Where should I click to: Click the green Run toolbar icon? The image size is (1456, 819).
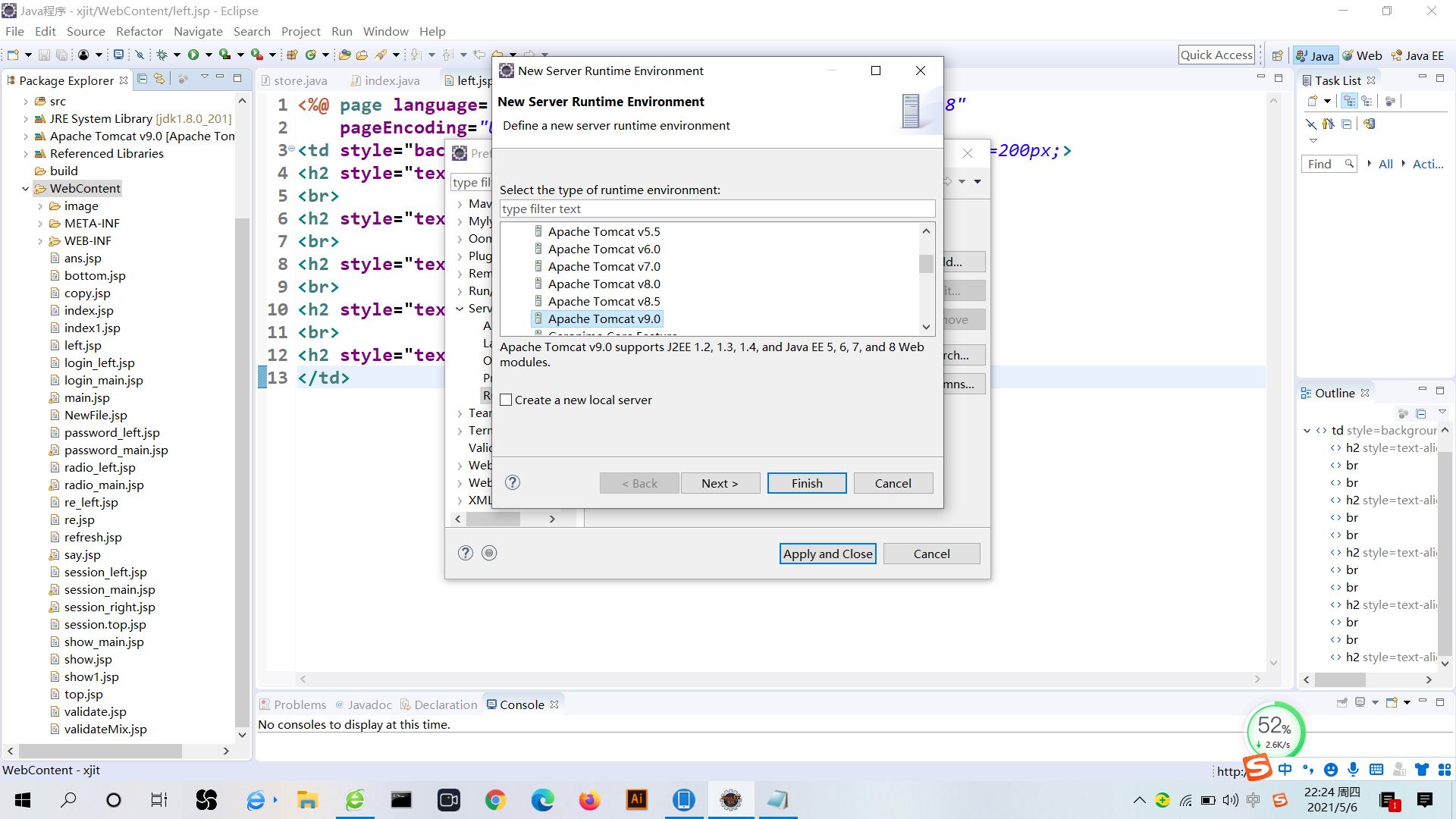[x=193, y=55]
